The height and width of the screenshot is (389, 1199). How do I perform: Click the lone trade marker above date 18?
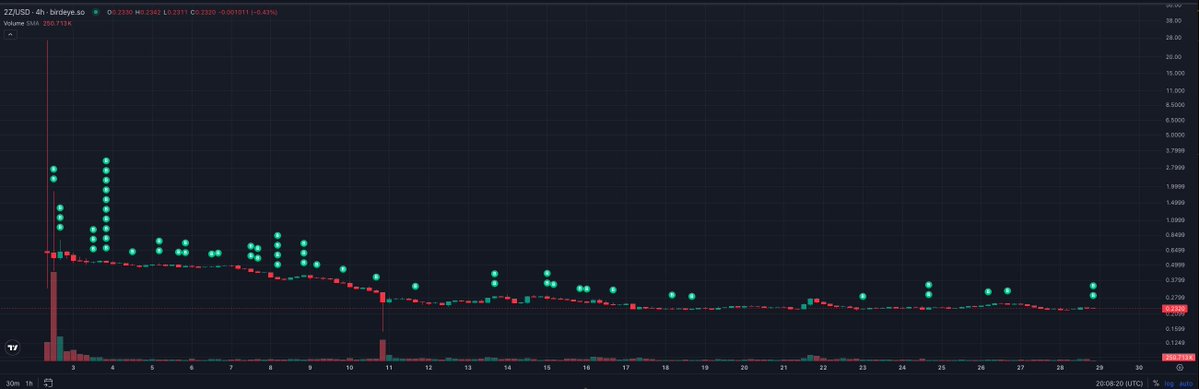tap(671, 295)
